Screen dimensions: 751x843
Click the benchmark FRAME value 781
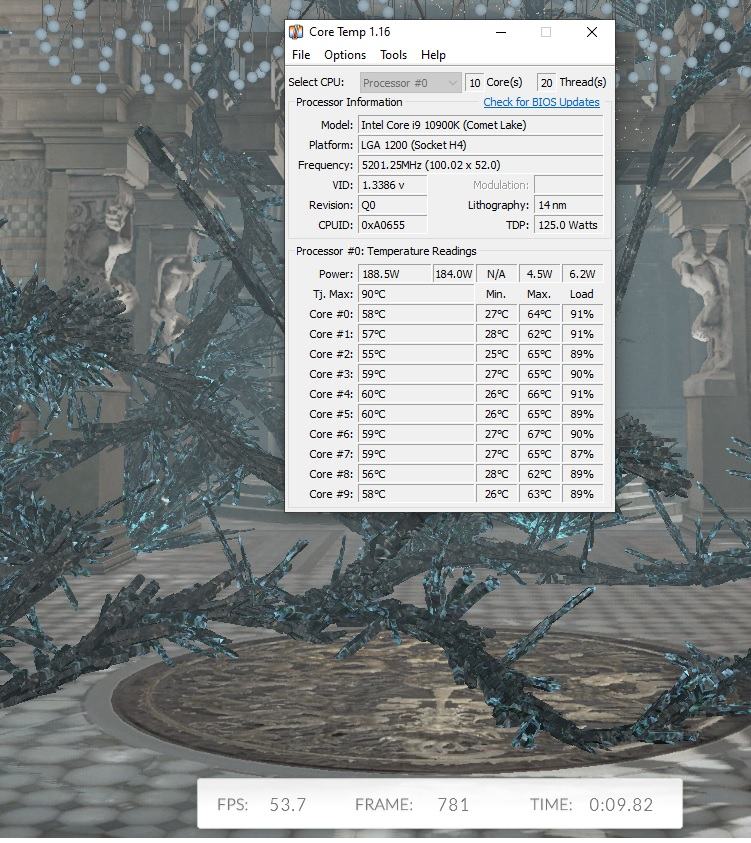[x=453, y=805]
